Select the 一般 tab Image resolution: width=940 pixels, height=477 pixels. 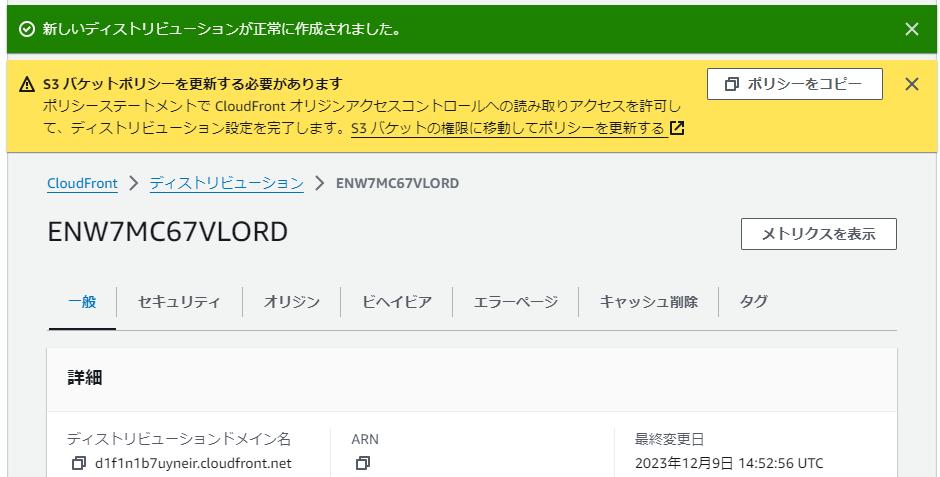pyautogui.click(x=82, y=301)
